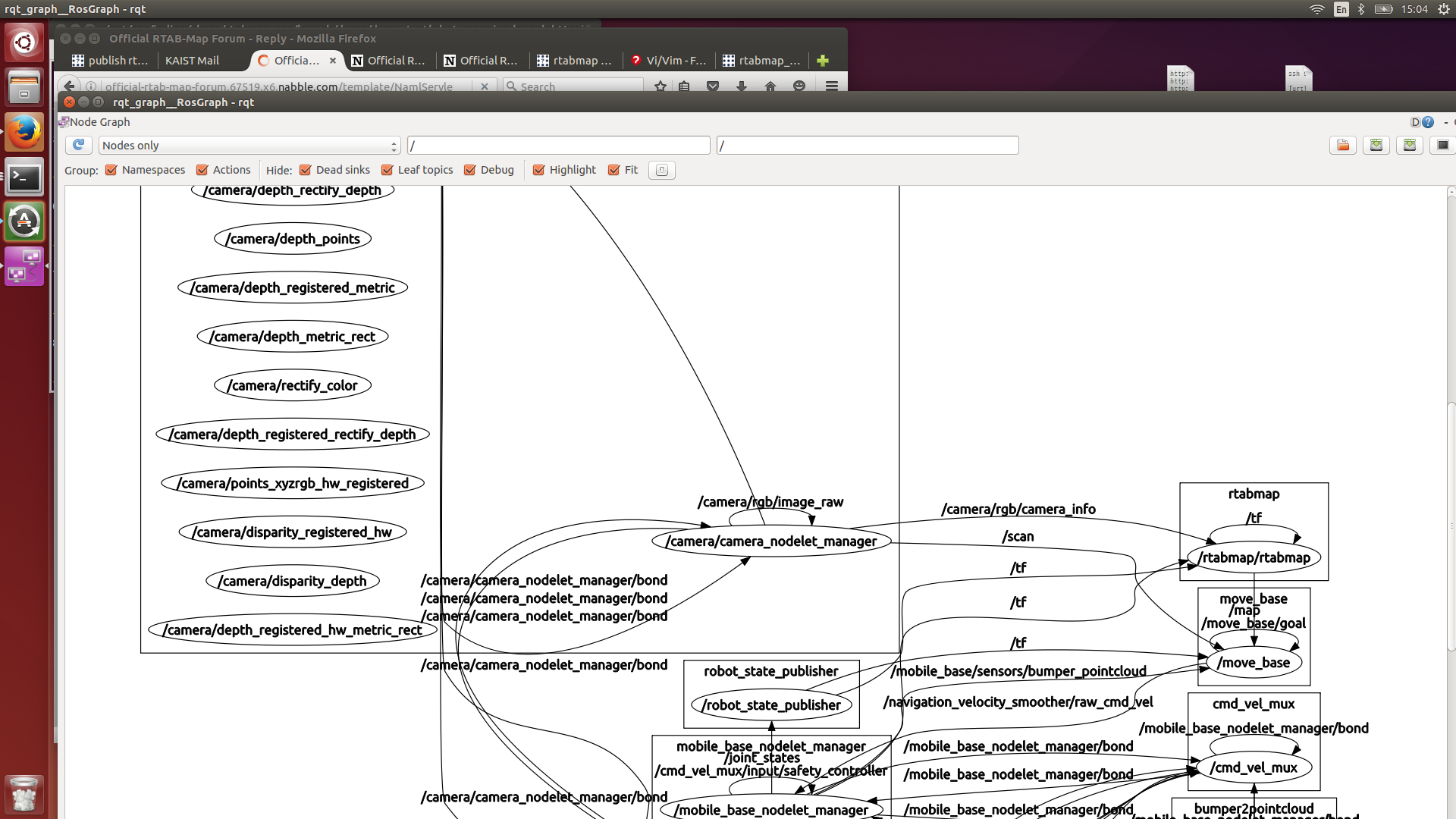The height and width of the screenshot is (819, 1456).
Task: Disable the Leaf topics checkbox
Action: point(388,170)
